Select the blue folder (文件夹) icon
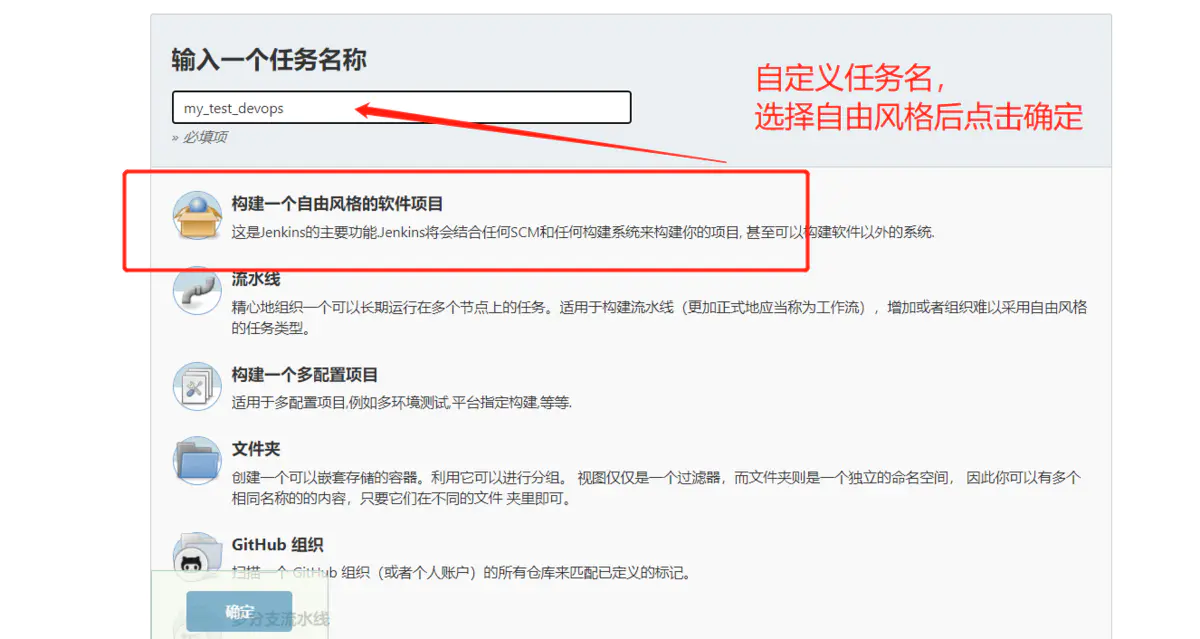This screenshot has width=1200, height=639. [197, 461]
